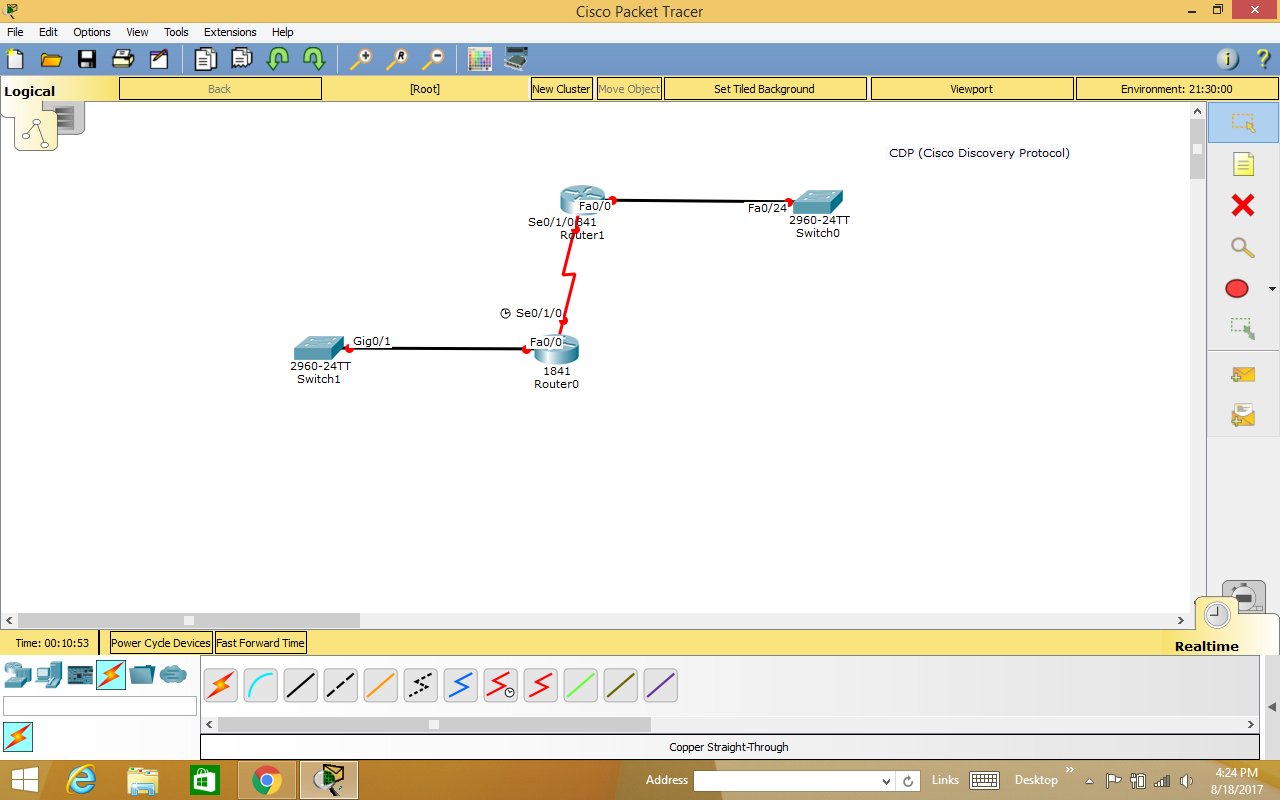Select the Inspect magnifier tool
Viewport: 1280px width, 800px height.
click(1242, 247)
